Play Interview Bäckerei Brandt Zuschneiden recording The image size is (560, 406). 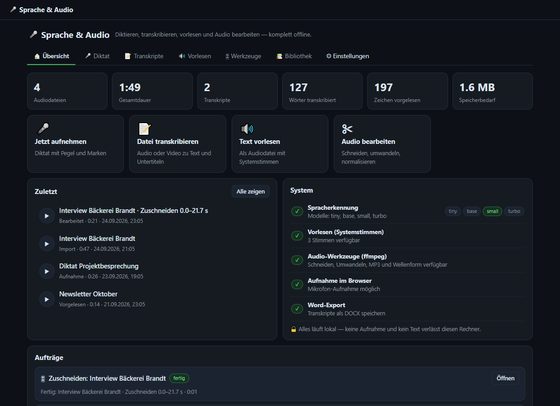click(47, 216)
